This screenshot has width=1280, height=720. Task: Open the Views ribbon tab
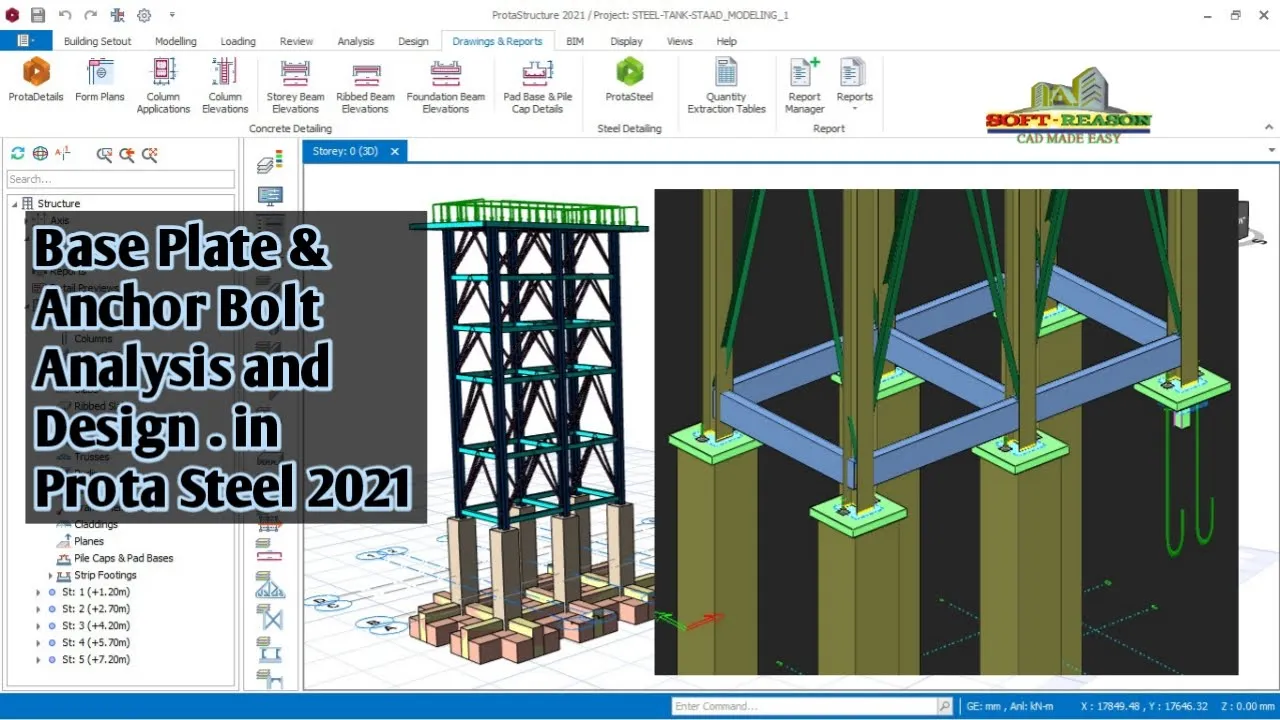[x=680, y=41]
